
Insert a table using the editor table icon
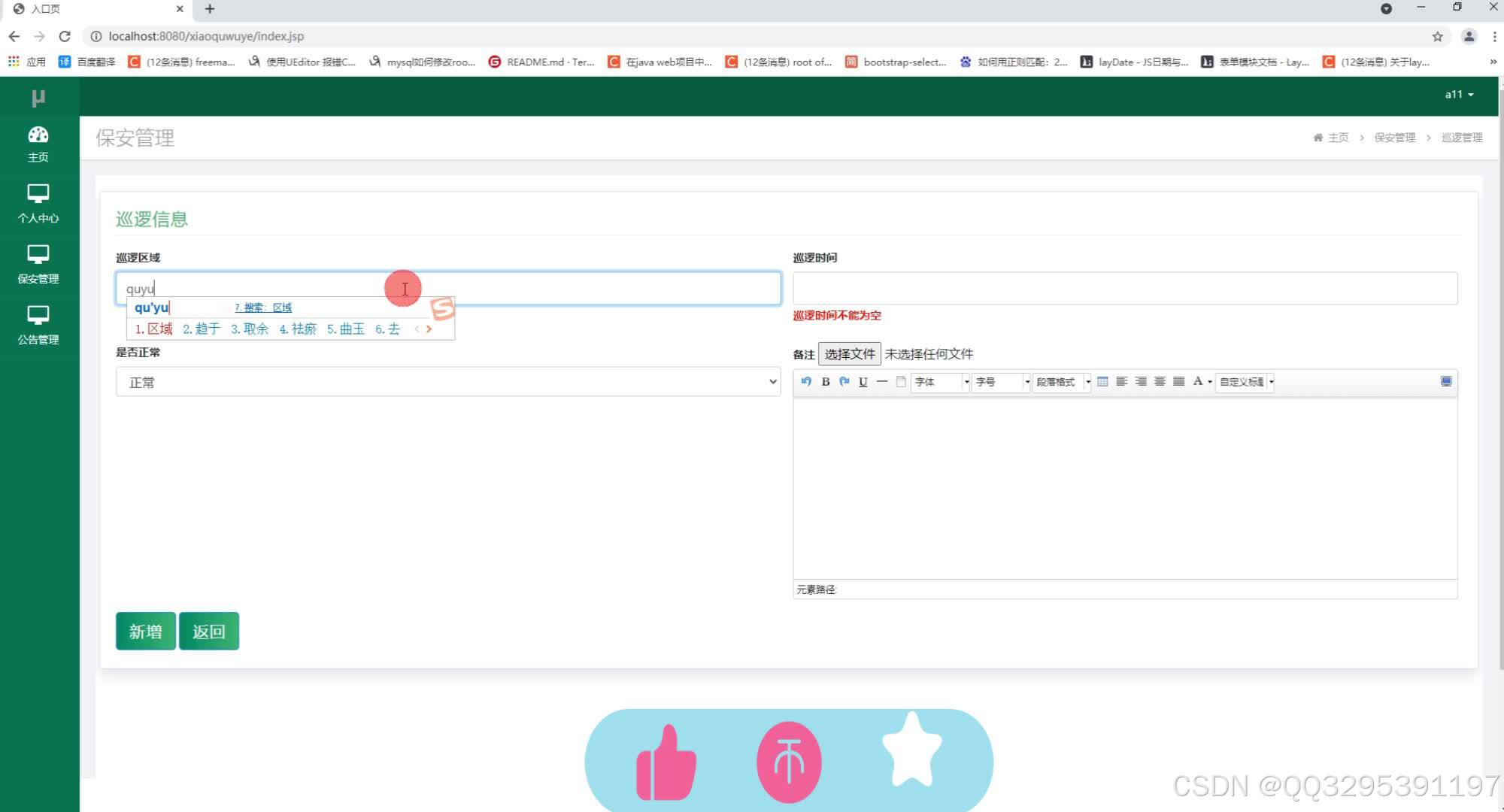pyautogui.click(x=1102, y=381)
